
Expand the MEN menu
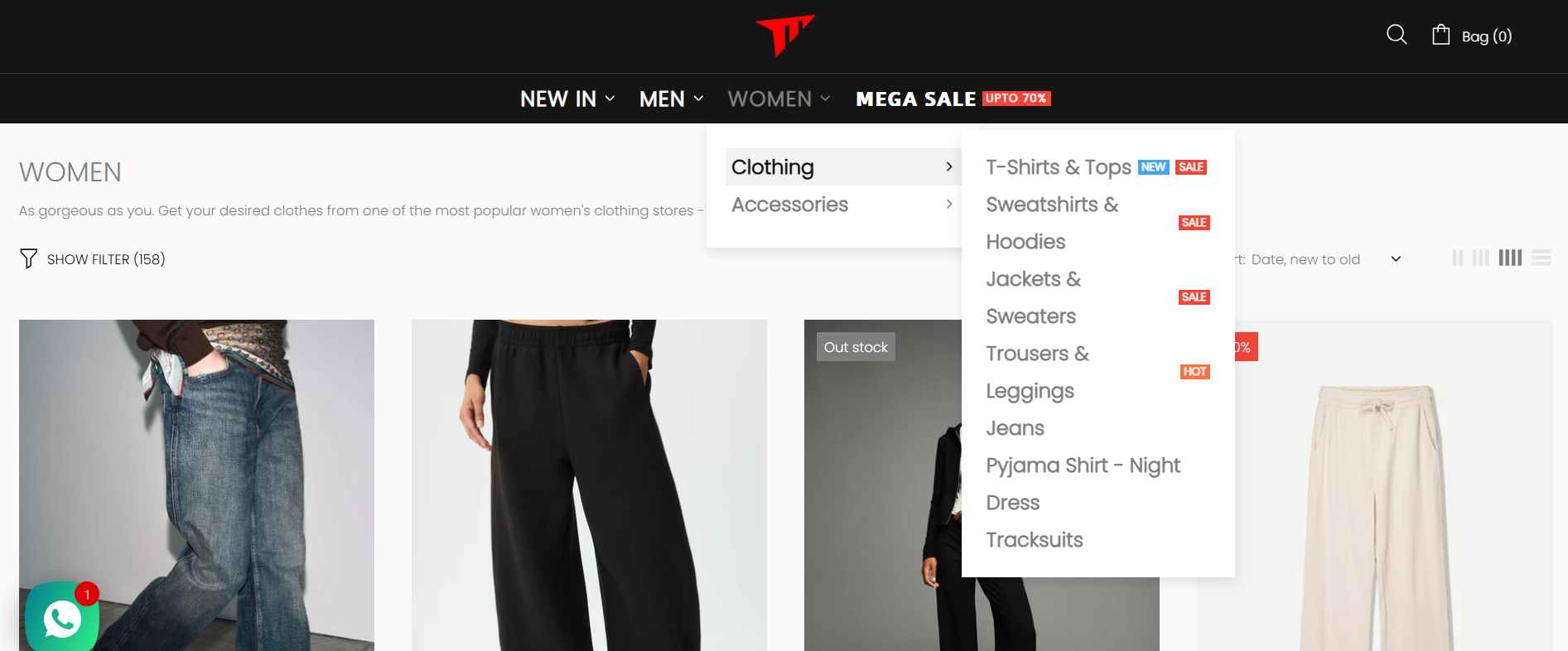671,99
